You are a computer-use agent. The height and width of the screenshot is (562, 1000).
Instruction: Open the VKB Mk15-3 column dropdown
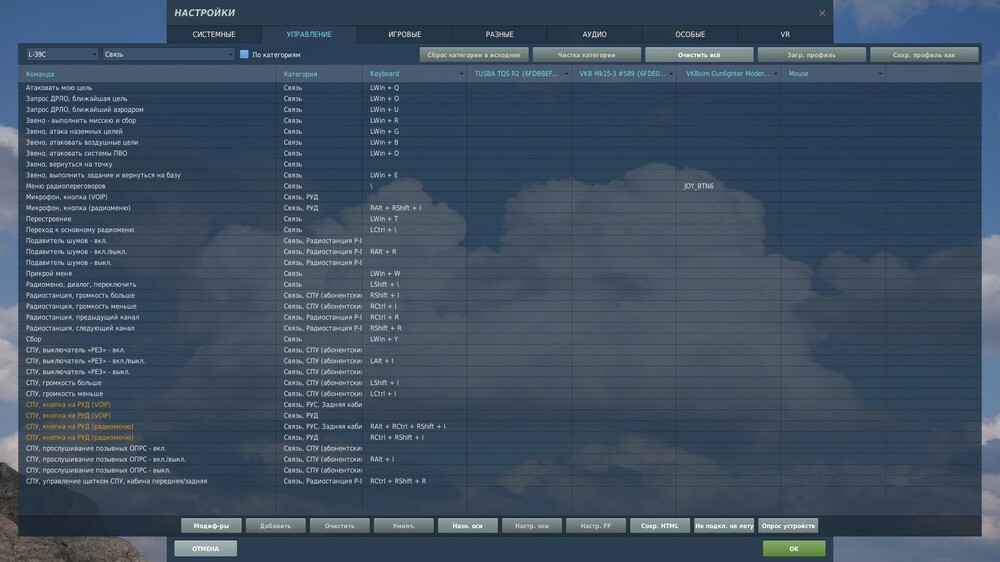(x=670, y=74)
